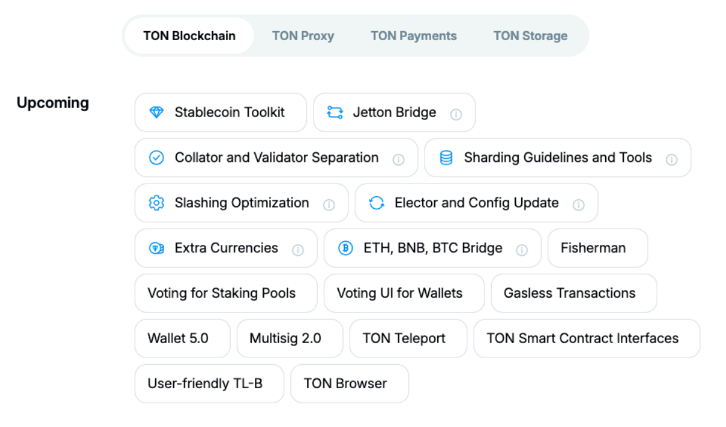
Task: Show info for Slashing Optimization
Action: tap(329, 205)
